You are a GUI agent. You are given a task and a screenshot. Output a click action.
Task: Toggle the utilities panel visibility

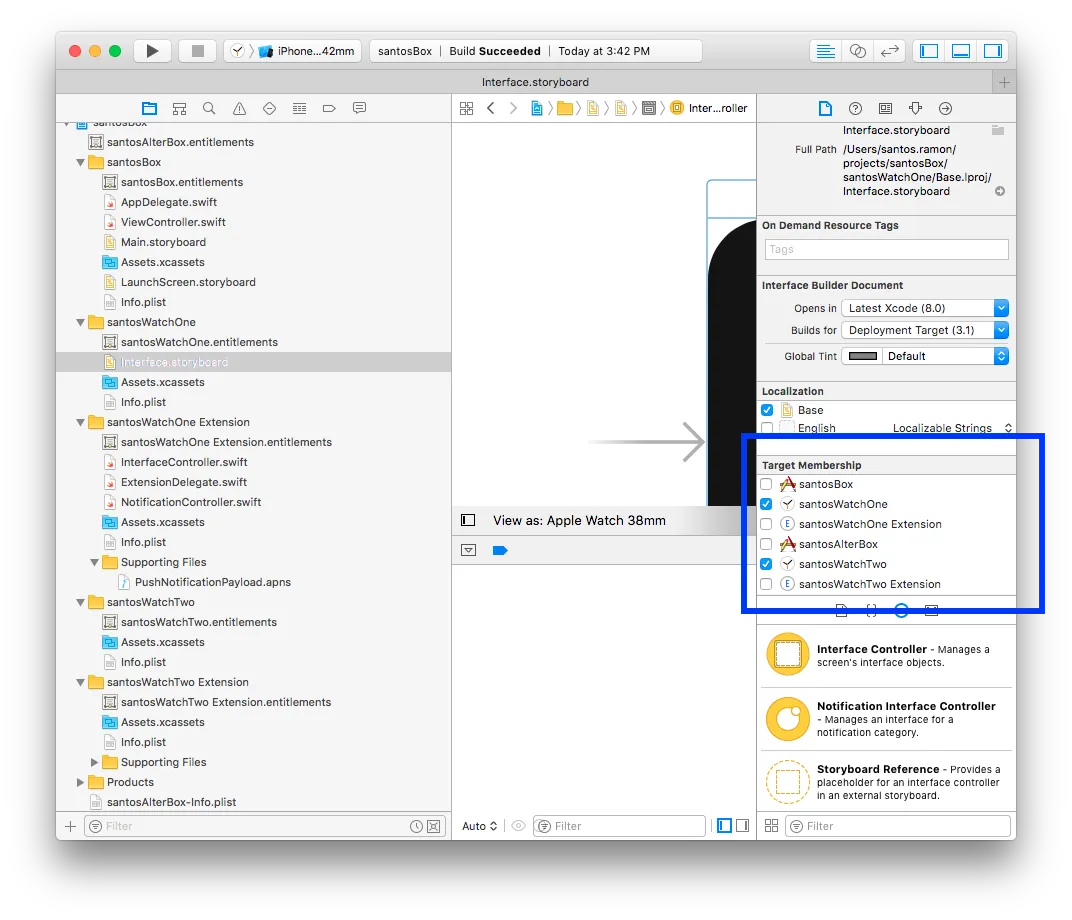pyautogui.click(x=993, y=51)
